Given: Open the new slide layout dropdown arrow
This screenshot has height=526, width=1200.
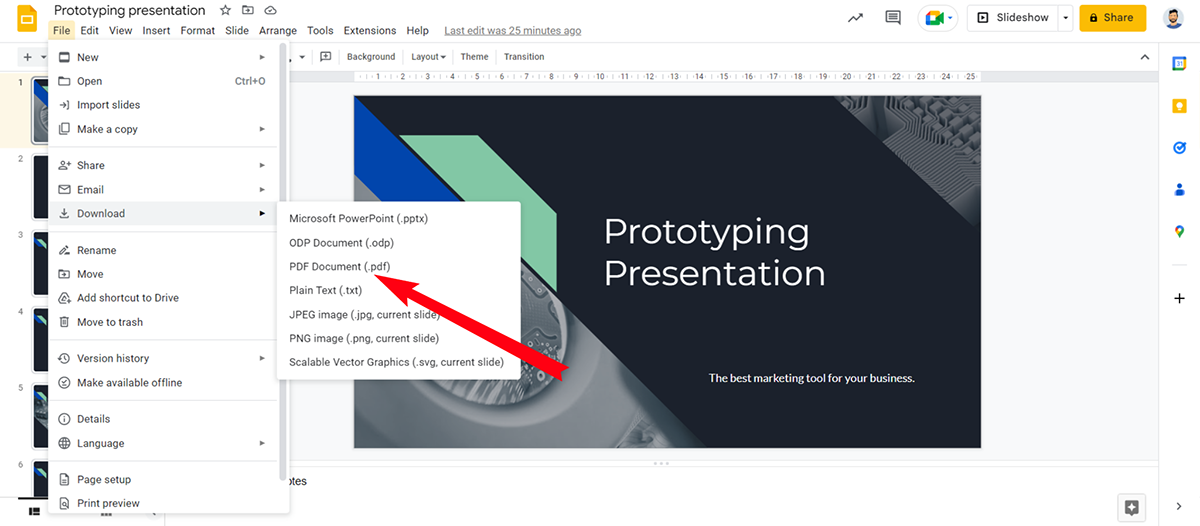Looking at the screenshot, I should tap(43, 57).
